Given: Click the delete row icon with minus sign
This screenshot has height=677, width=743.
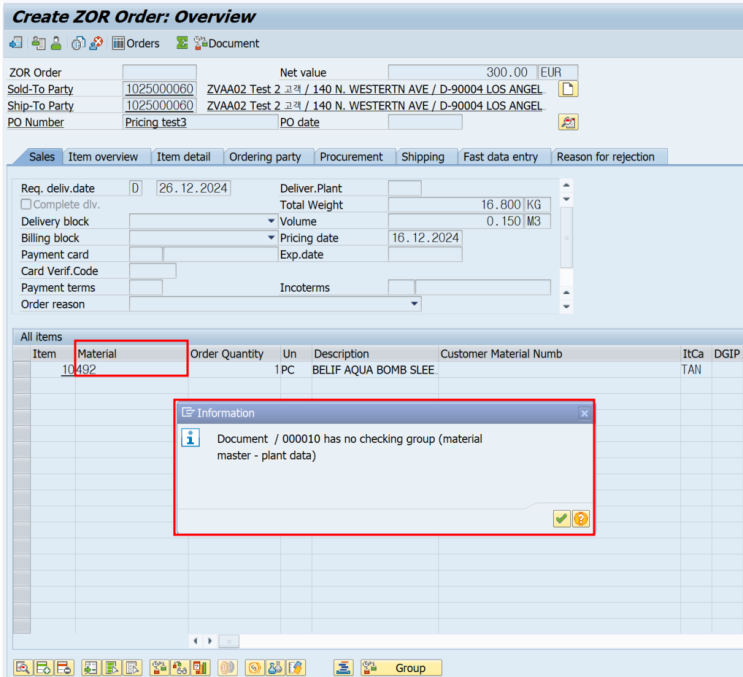Looking at the screenshot, I should pyautogui.click(x=64, y=668).
